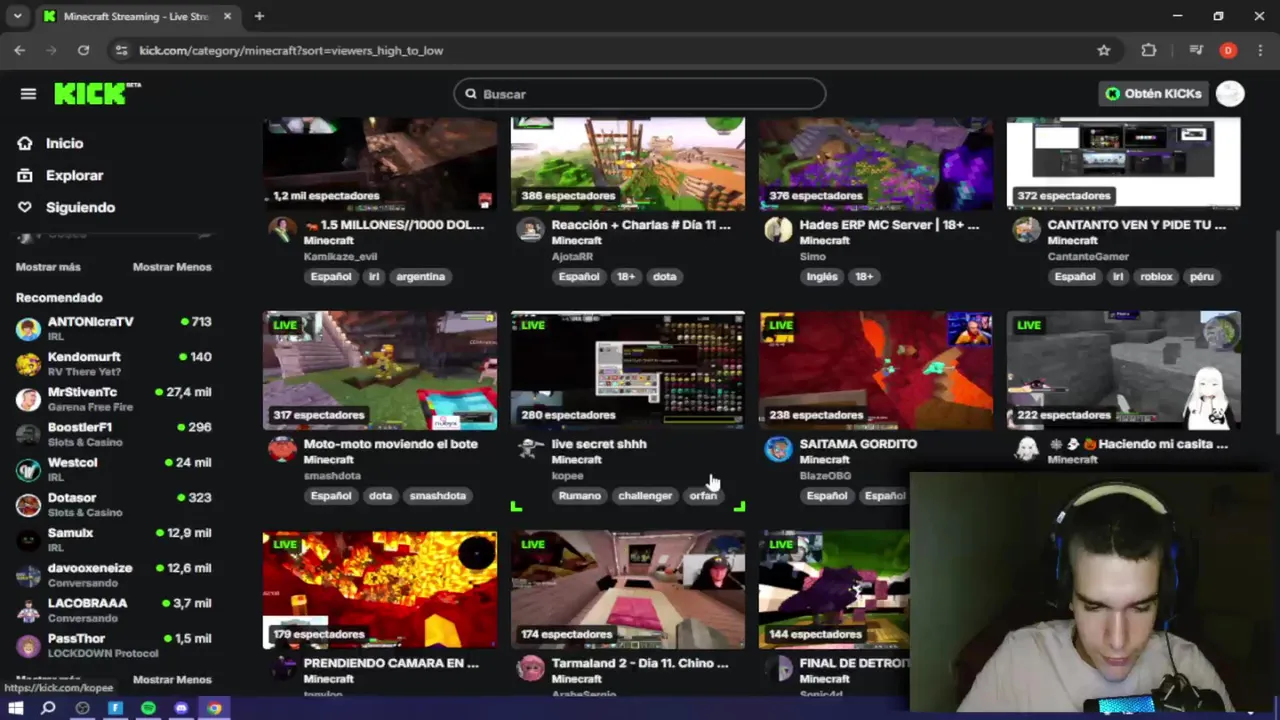
Task: Open SAITAMA GORDITO stream thumbnail
Action: click(876, 370)
